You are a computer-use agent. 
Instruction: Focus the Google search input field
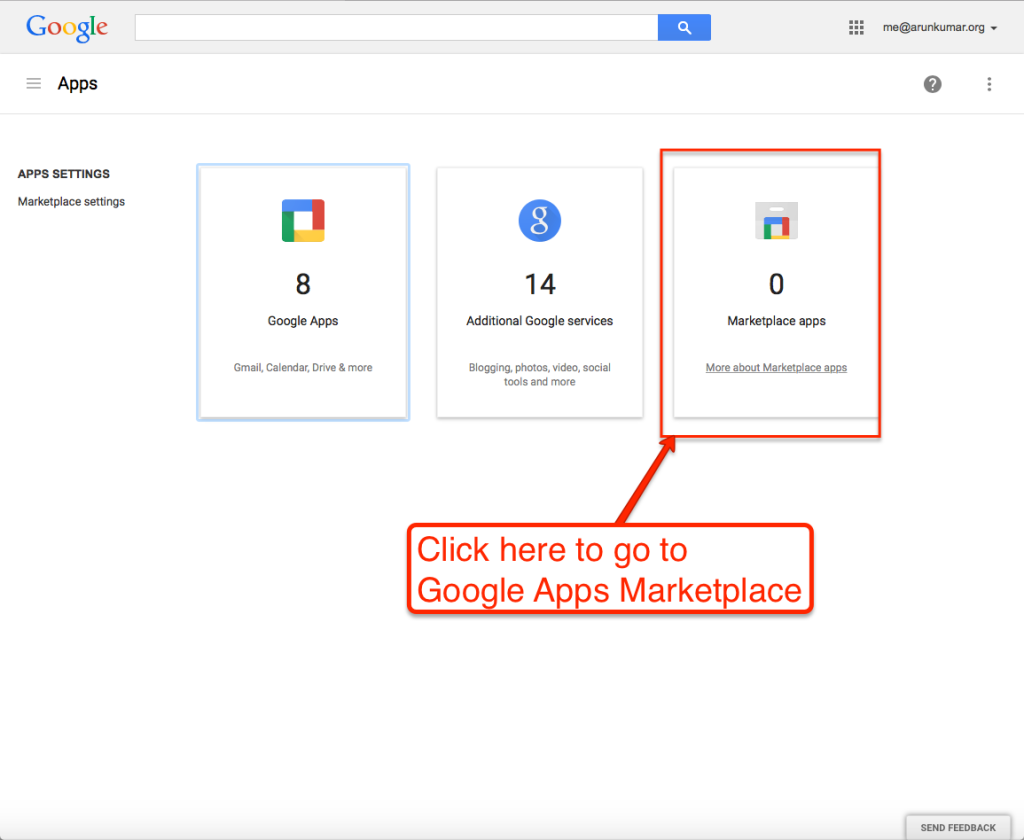(396, 27)
